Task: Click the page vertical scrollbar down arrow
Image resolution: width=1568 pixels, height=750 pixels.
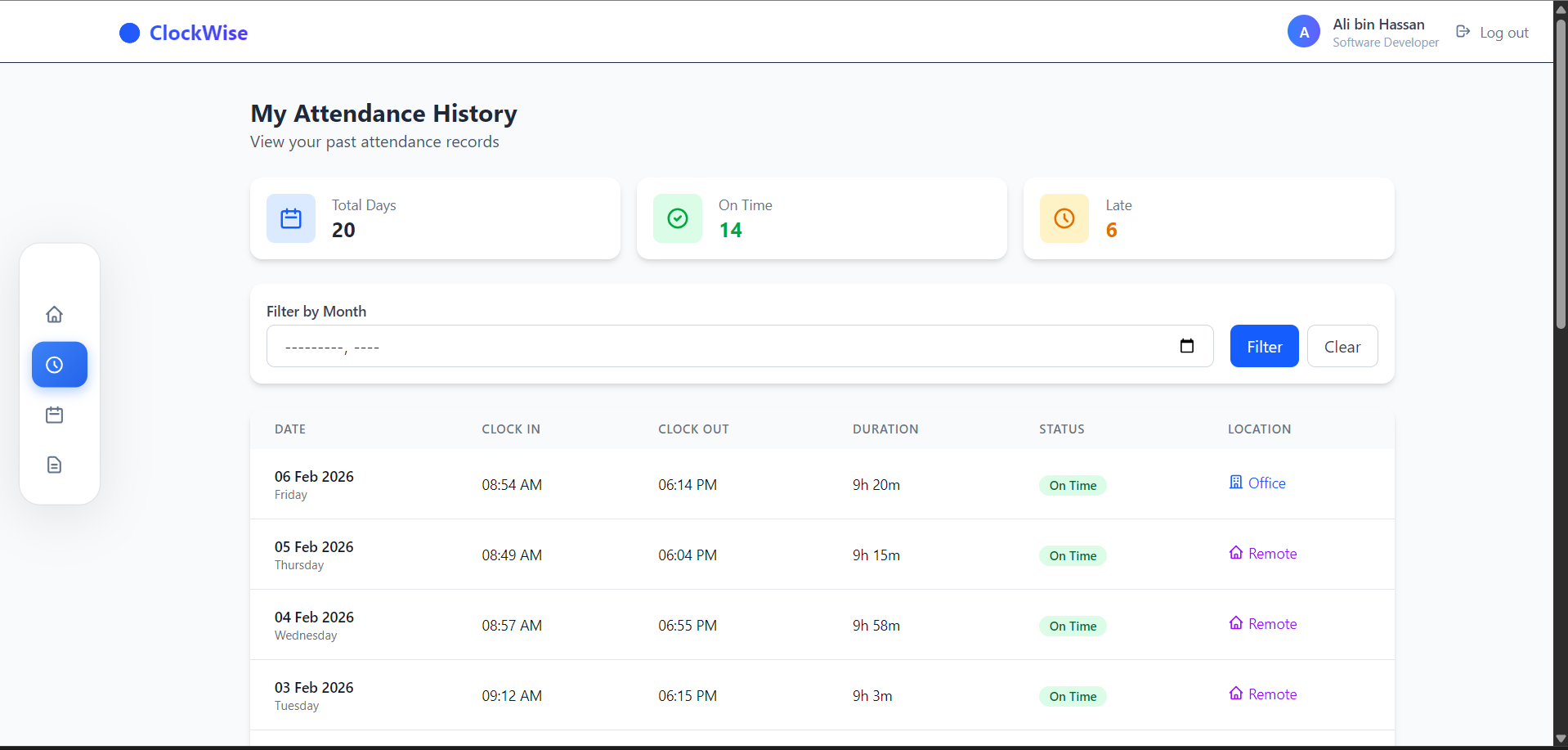Action: [1561, 739]
